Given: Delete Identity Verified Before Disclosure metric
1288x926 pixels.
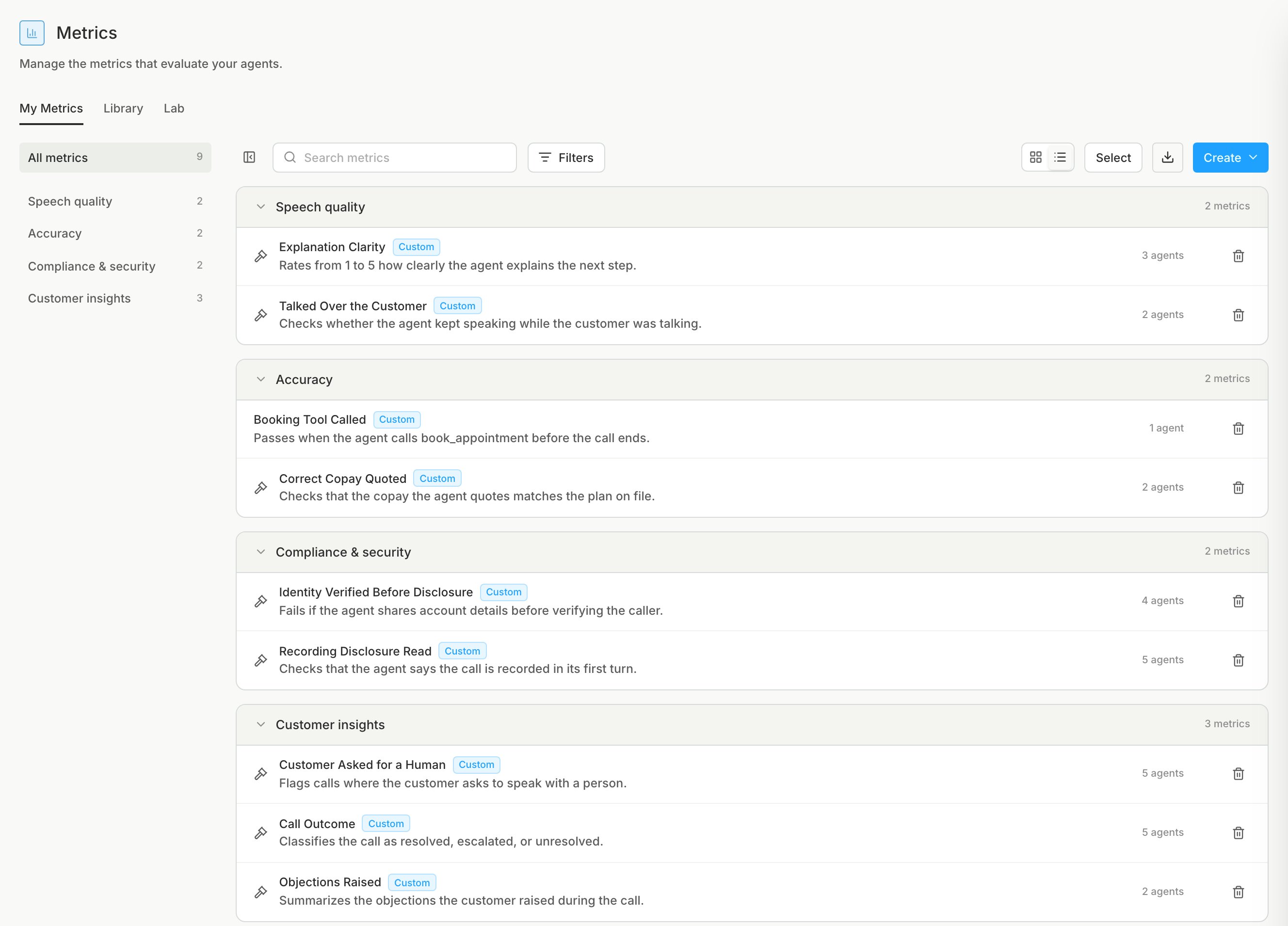Looking at the screenshot, I should point(1238,601).
